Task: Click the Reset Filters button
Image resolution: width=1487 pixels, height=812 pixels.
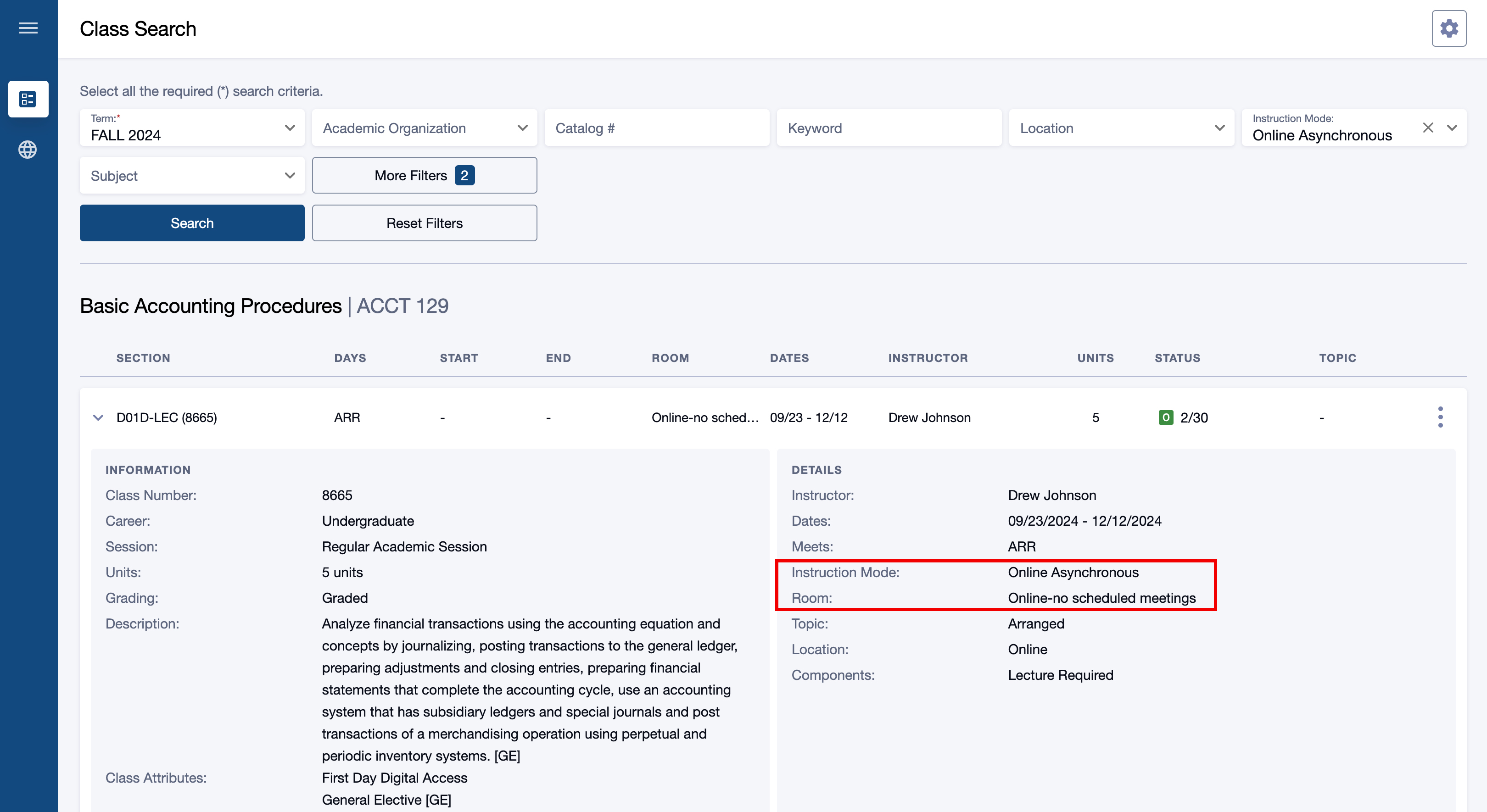Action: tap(424, 223)
